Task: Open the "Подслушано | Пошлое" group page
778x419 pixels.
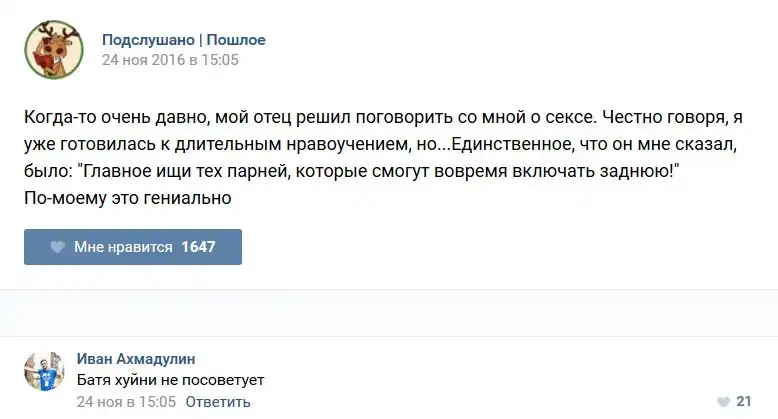Action: click(183, 40)
